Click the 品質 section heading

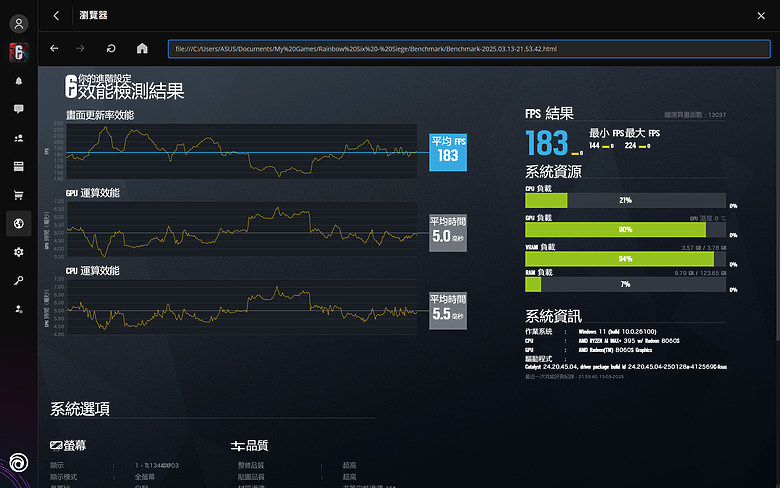coord(257,445)
